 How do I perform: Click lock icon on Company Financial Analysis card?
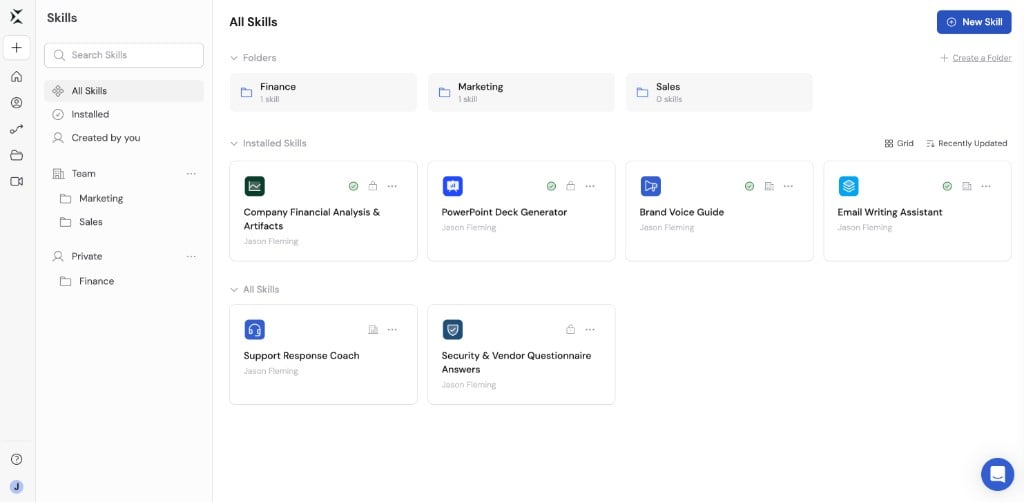(373, 186)
